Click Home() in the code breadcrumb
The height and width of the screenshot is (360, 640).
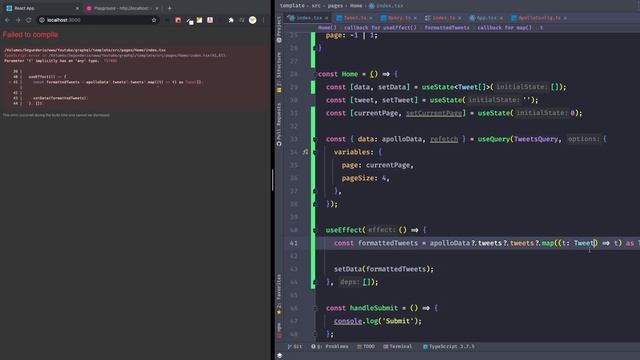327,28
